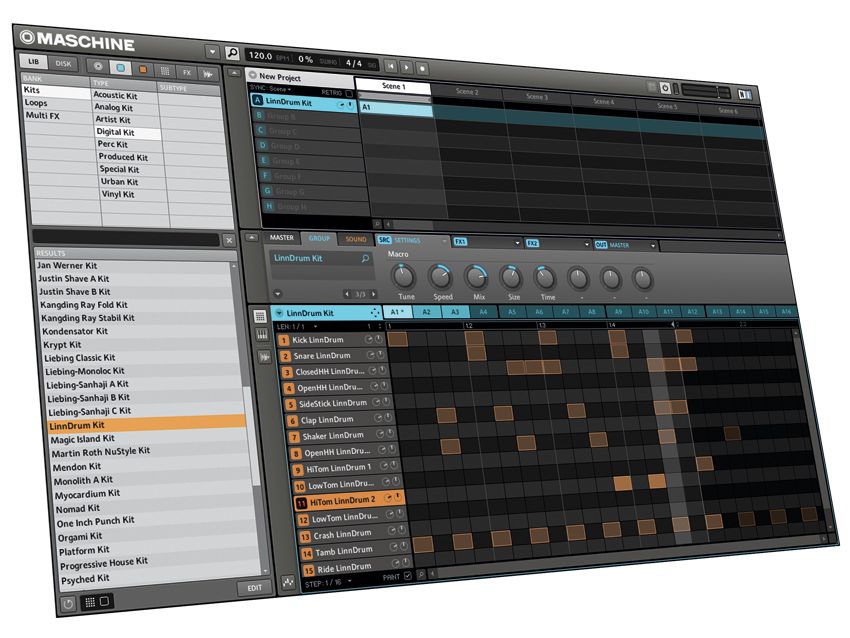
Task: Select the Scene 1 tab
Action: point(393,86)
